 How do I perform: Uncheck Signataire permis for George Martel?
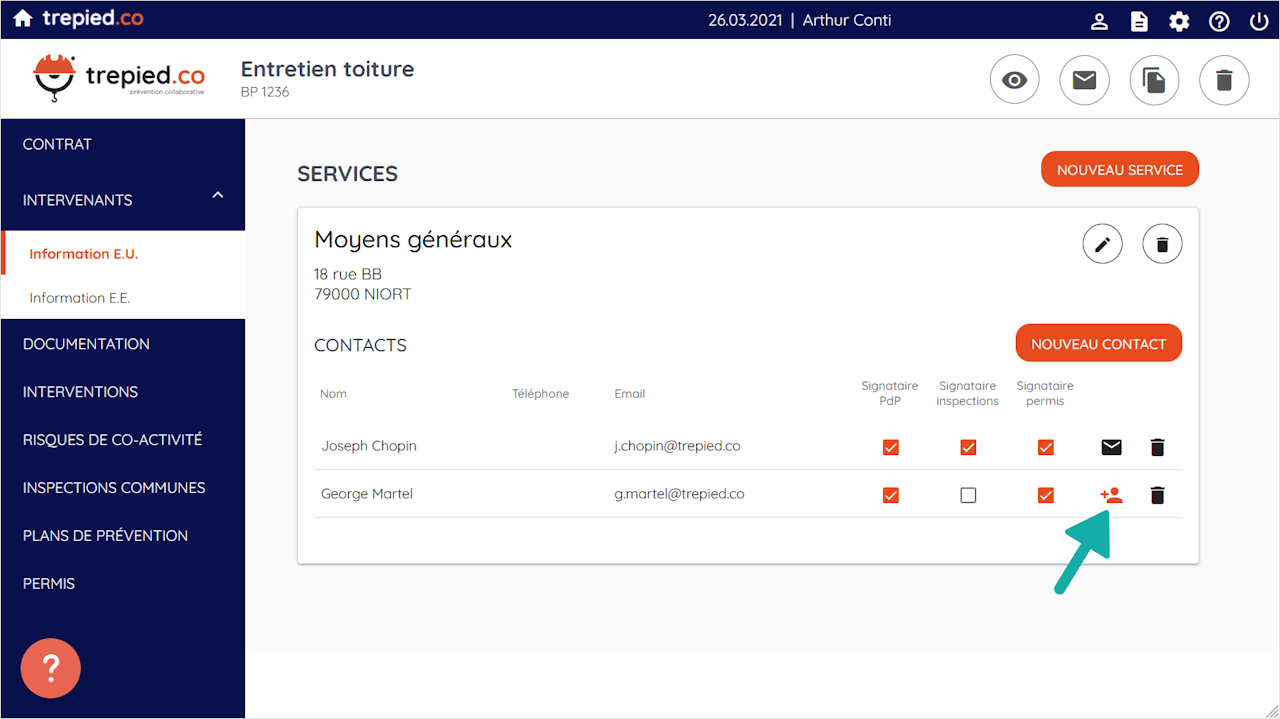coord(1045,495)
